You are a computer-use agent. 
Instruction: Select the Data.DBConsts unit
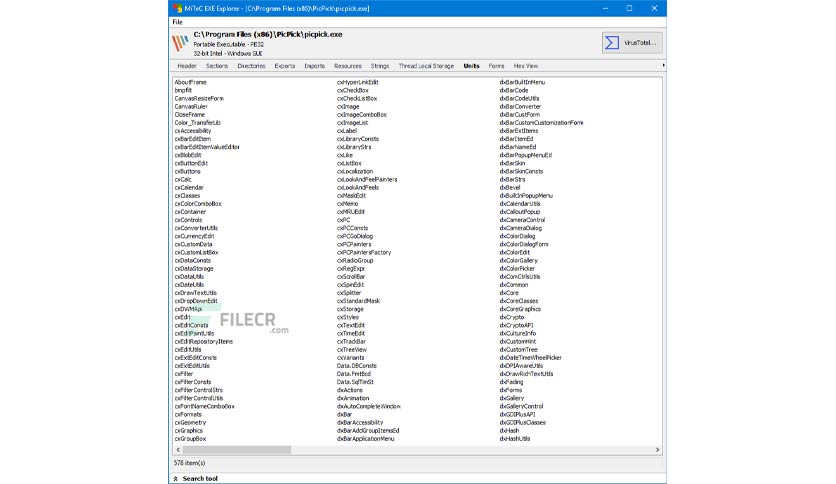click(357, 366)
